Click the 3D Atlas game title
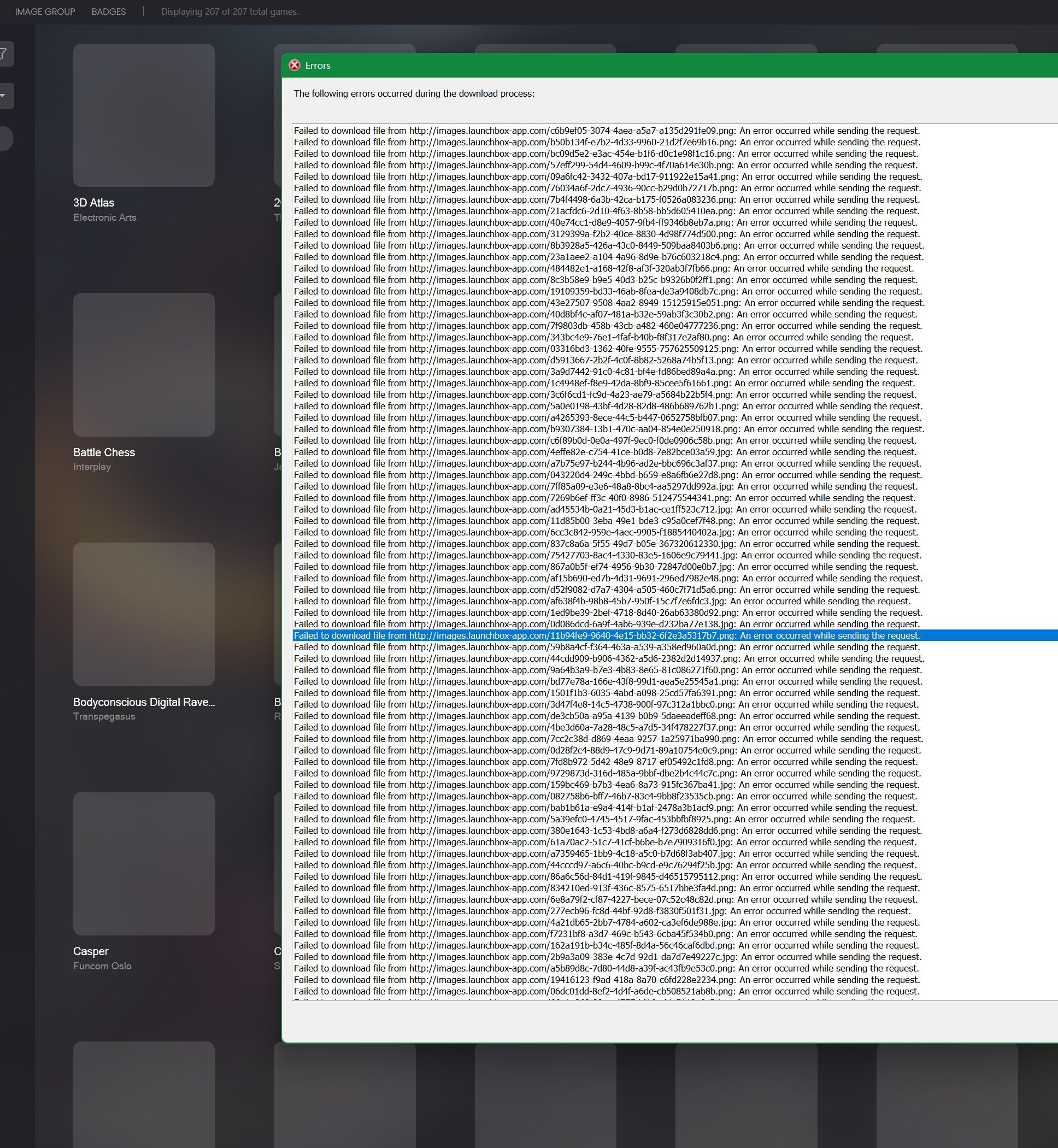Screen dimensions: 1058x1148 [94, 203]
